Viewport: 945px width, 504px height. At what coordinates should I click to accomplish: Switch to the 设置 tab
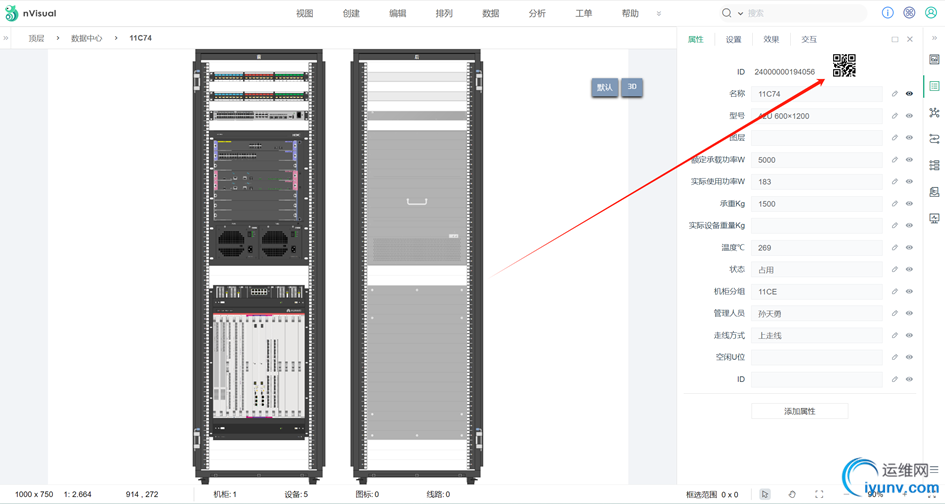pos(733,39)
